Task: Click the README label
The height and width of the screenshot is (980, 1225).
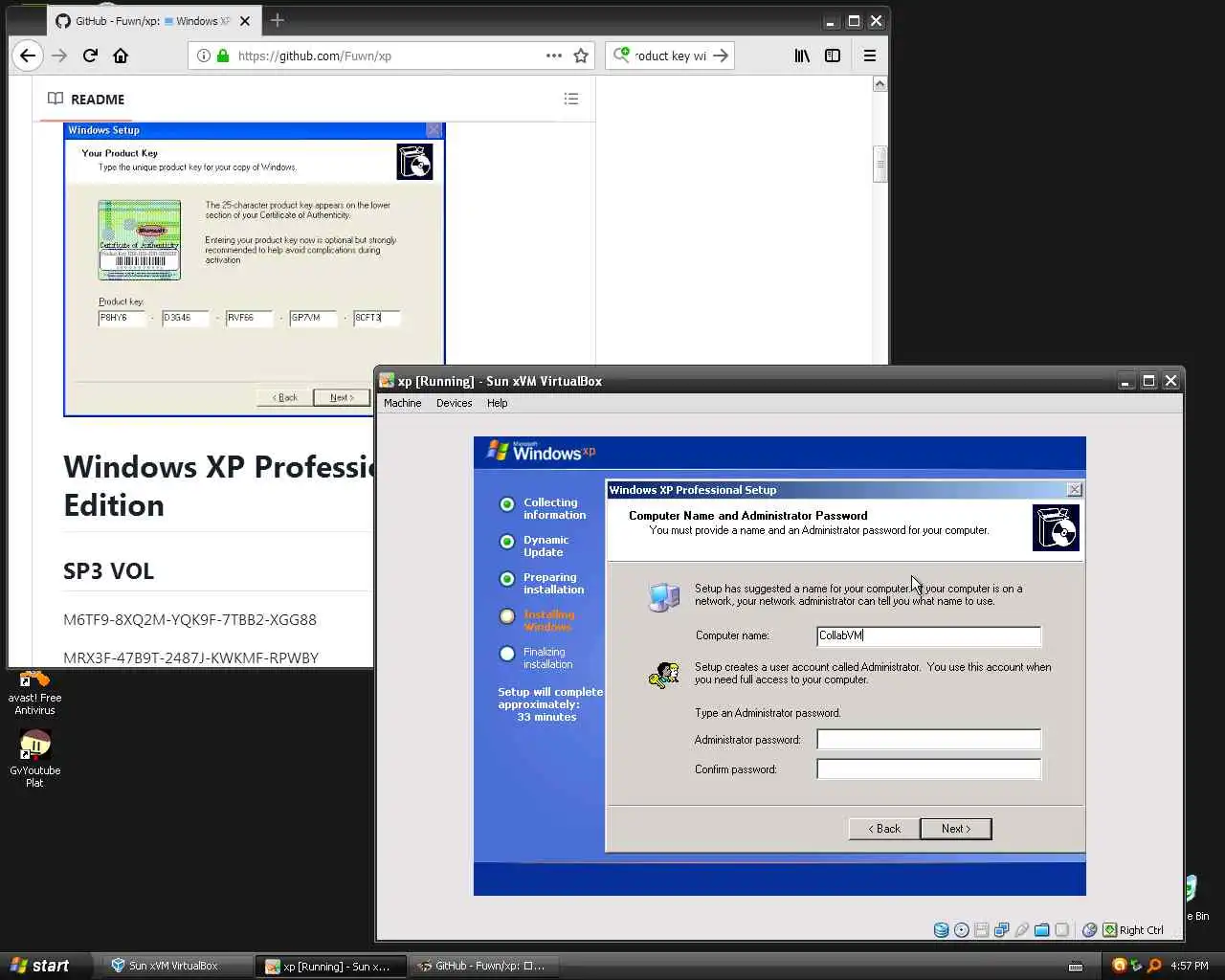Action: [x=98, y=100]
